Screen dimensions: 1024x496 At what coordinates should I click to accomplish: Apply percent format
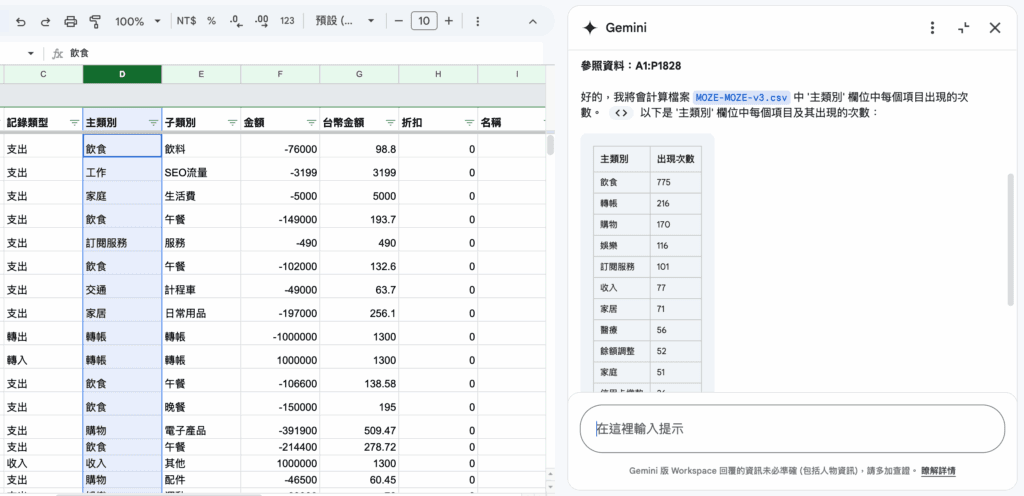tap(212, 21)
